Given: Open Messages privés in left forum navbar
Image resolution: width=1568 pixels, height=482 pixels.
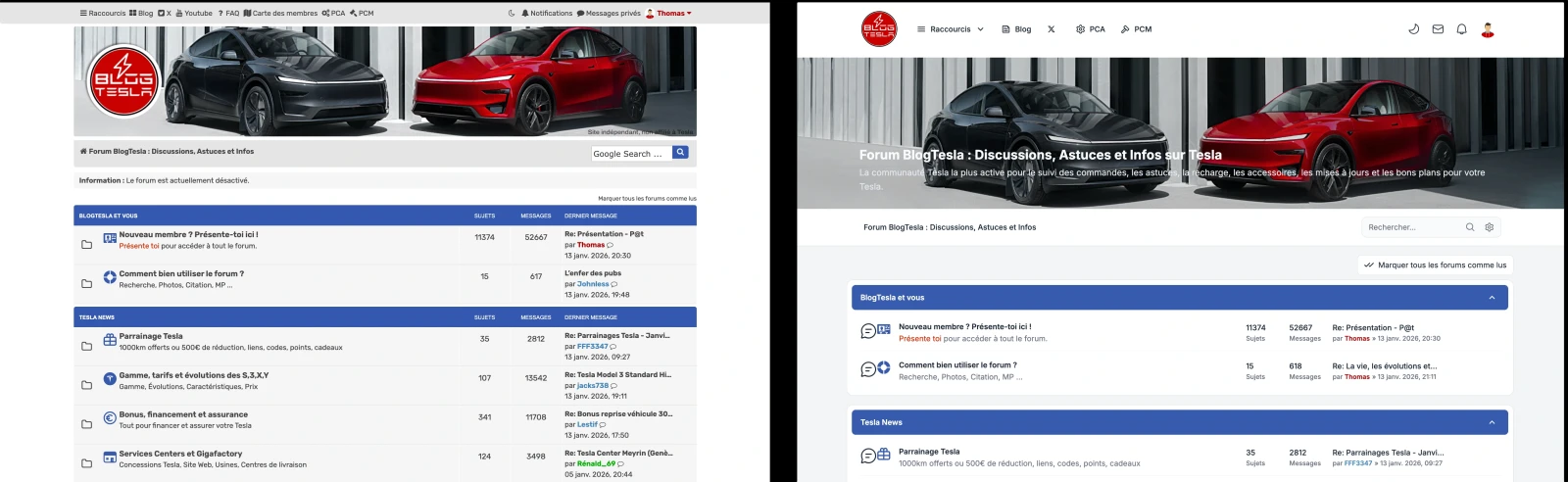Looking at the screenshot, I should coord(609,14).
